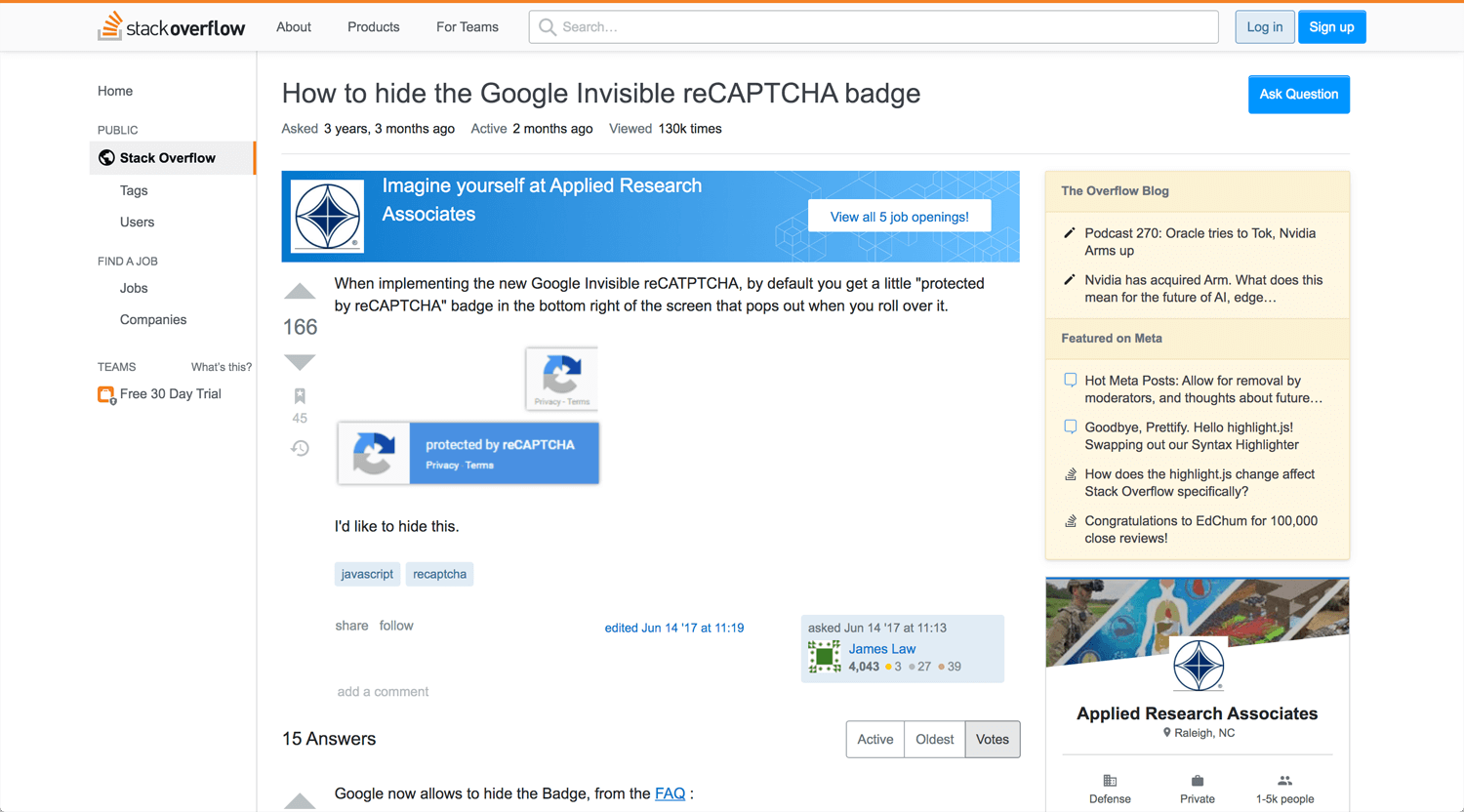
Task: Open Users page
Action: coord(138,223)
